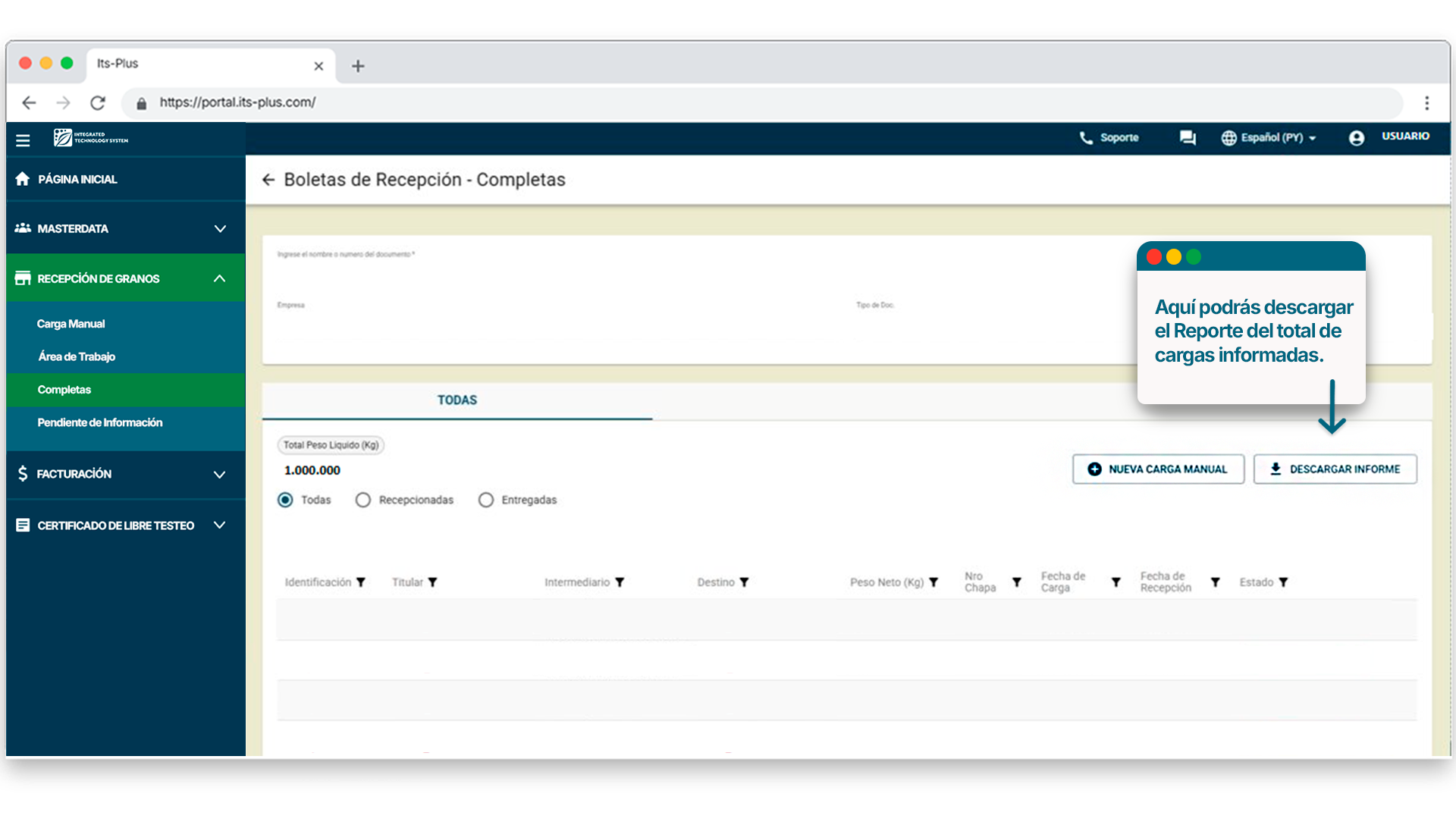Click the Nueva Carga Manual button
The image size is (1456, 819).
[x=1158, y=469]
